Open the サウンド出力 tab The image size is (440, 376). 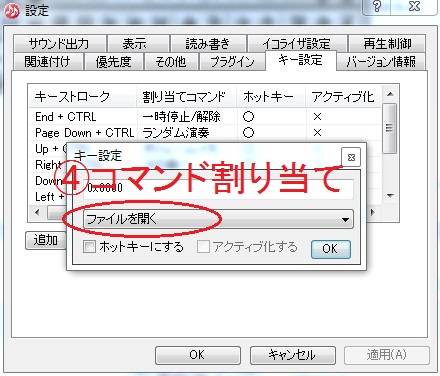point(59,44)
